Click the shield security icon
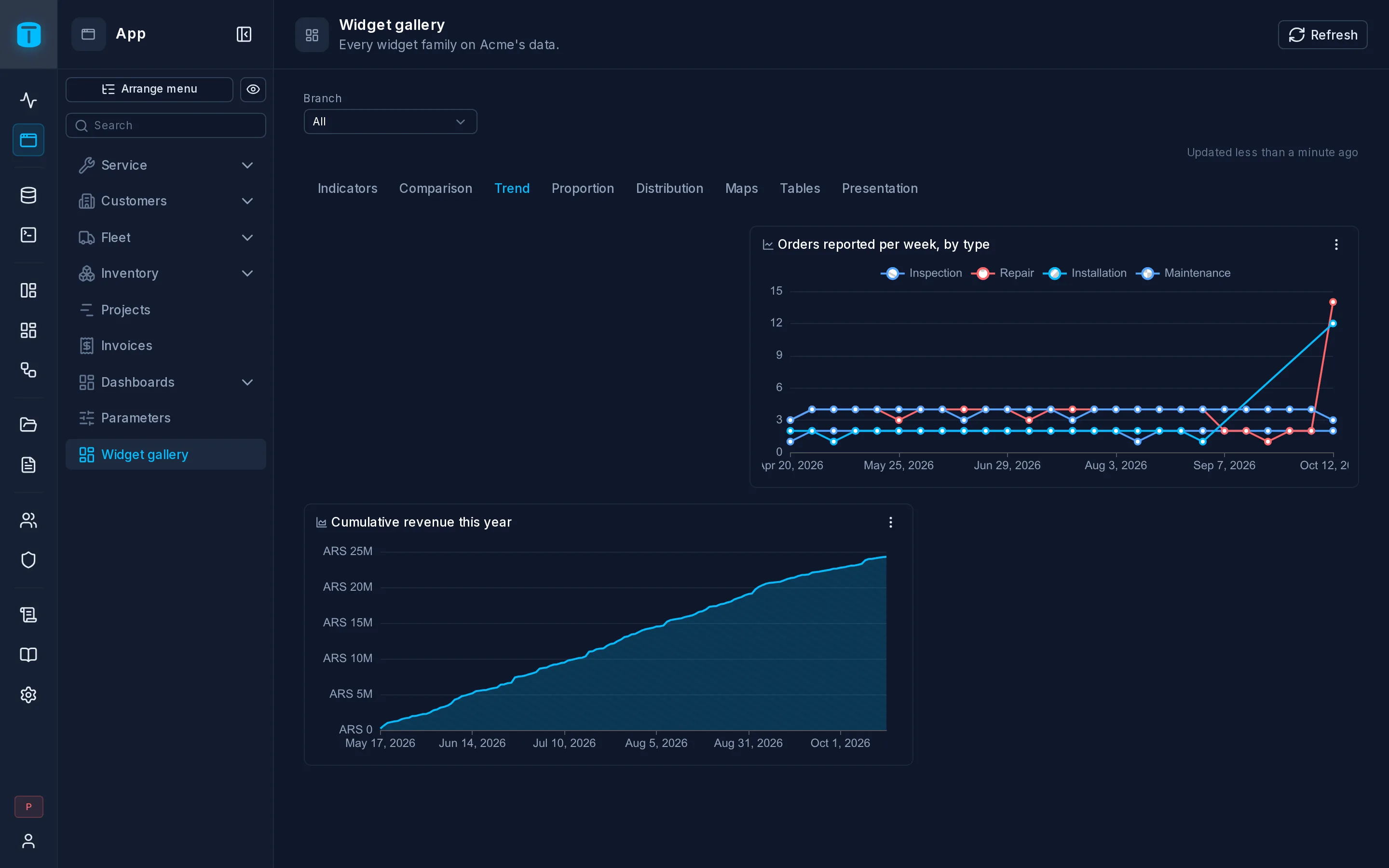This screenshot has width=1389, height=868. coord(28,560)
